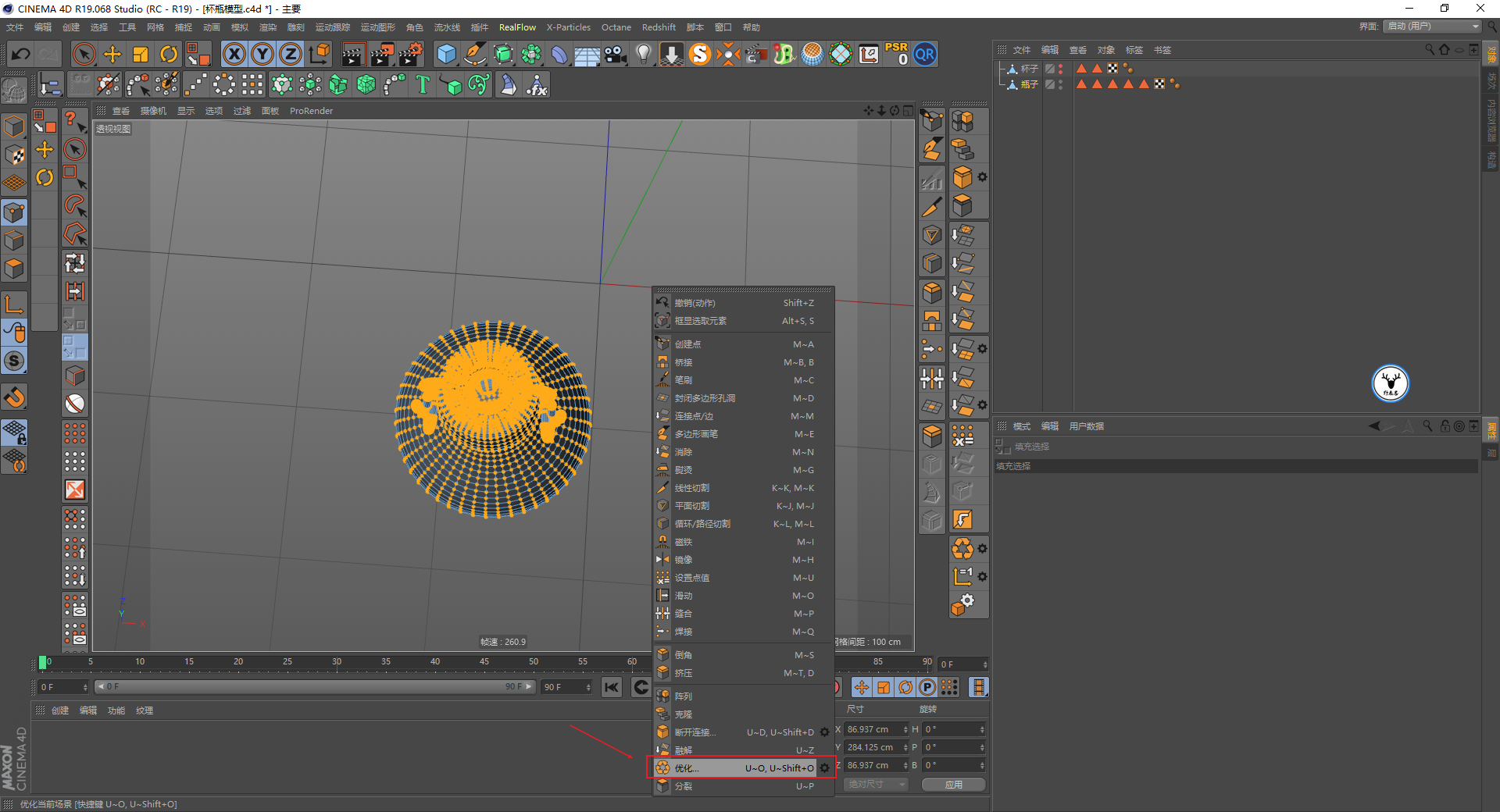Click the render to picture viewer clapperboard
This screenshot has width=1500, height=812.
coord(382,54)
